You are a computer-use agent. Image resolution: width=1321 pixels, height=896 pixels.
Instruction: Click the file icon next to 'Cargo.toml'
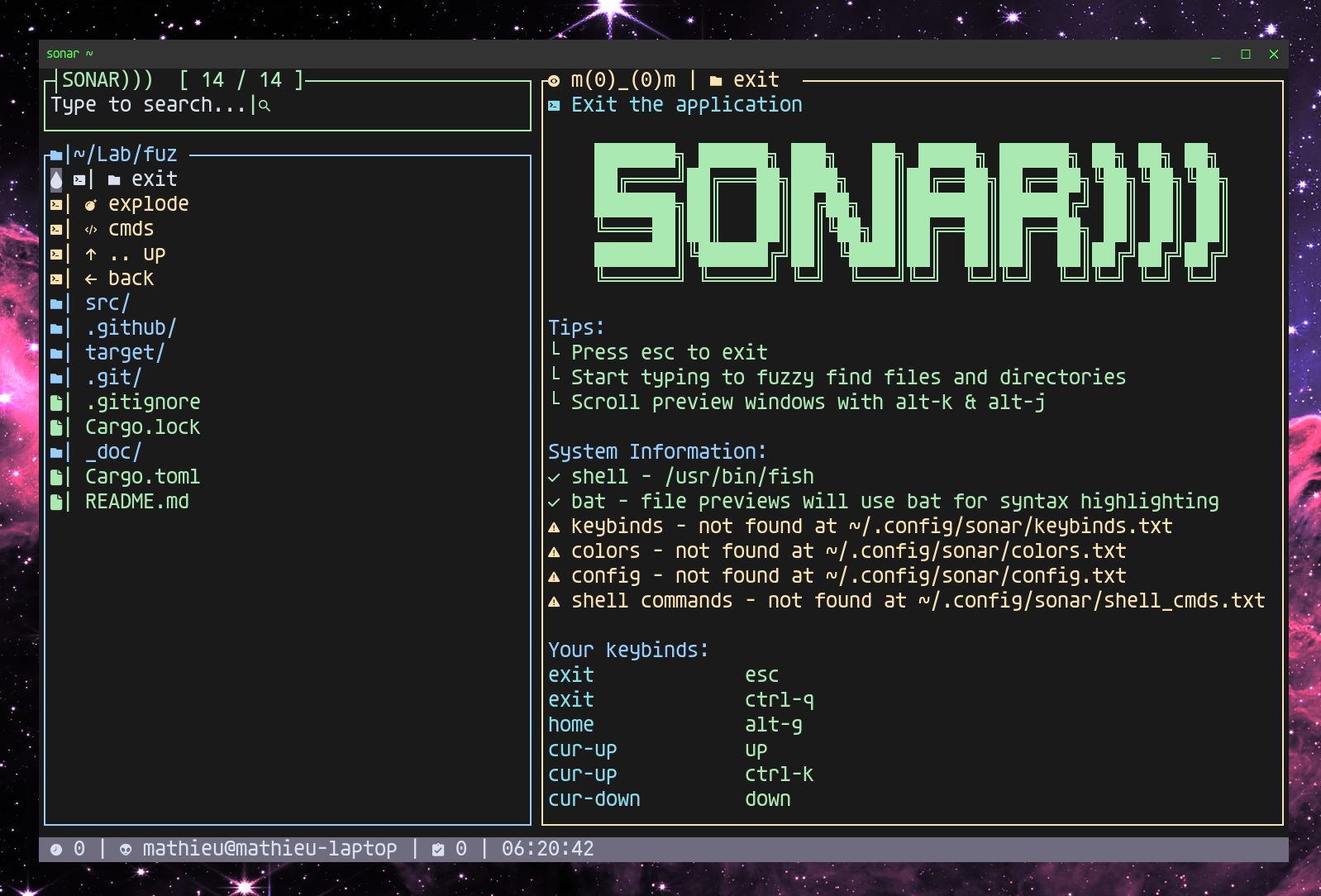tap(56, 478)
